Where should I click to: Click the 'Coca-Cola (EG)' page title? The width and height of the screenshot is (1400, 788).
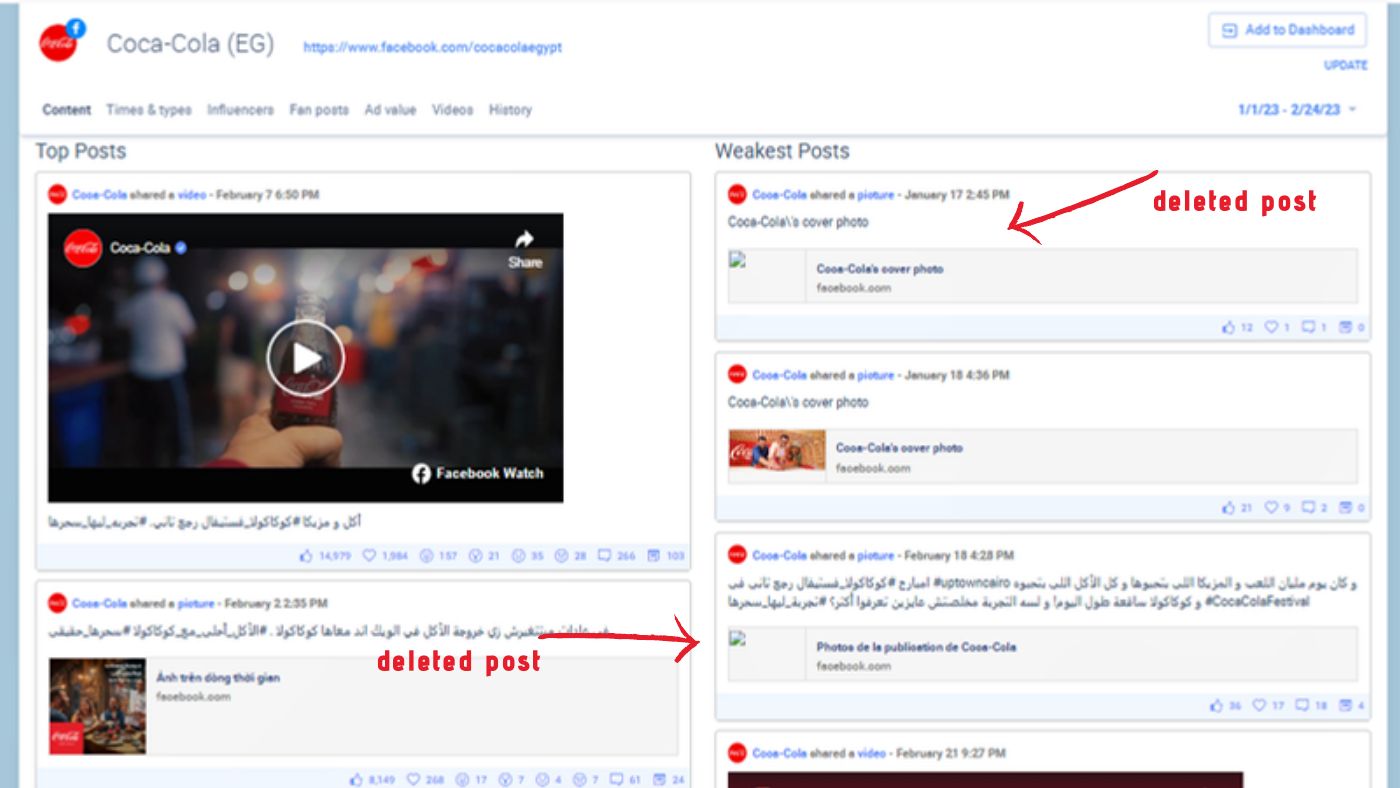tap(190, 44)
